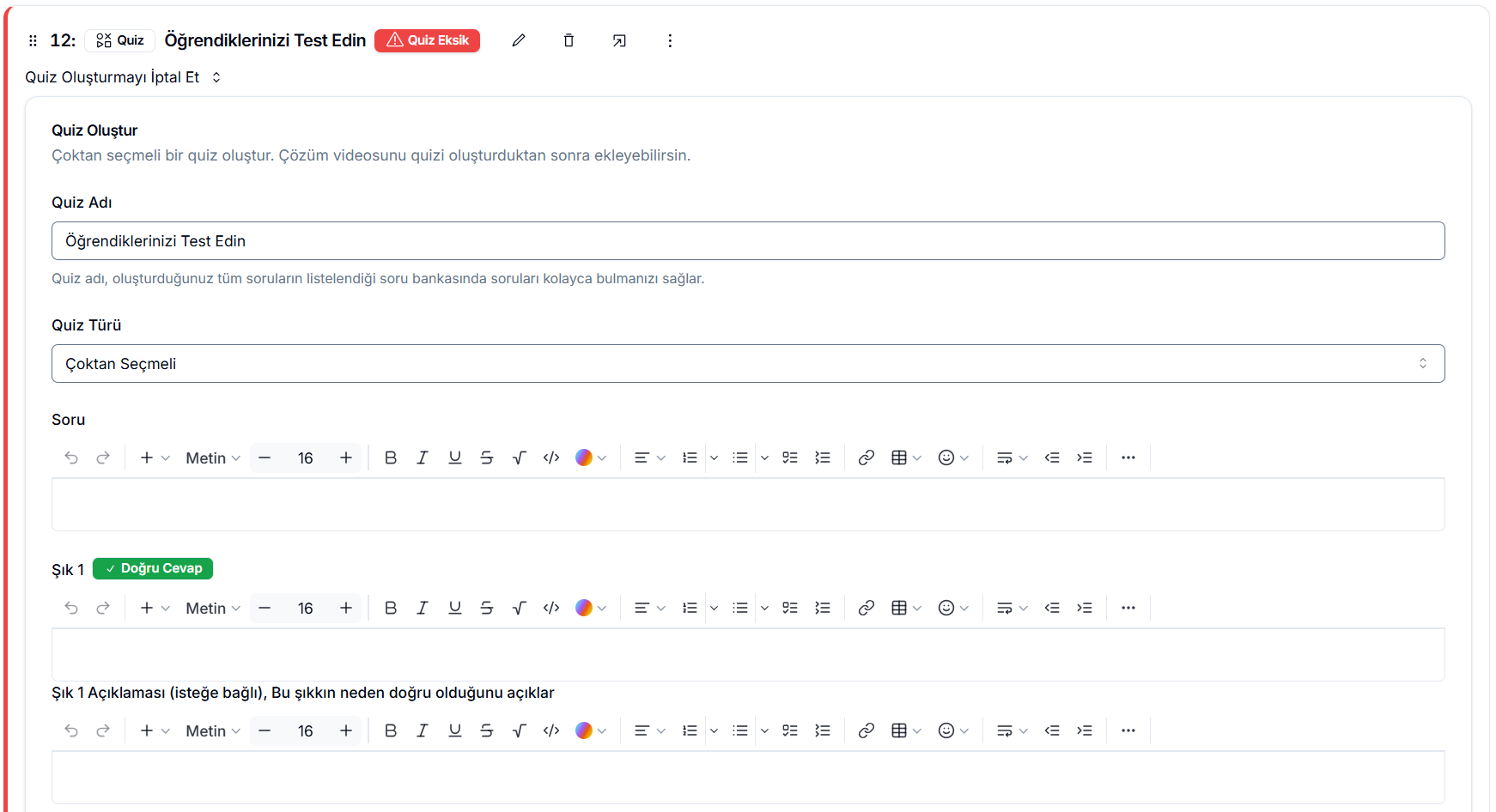Open alignment dropdown in Şık 1 Açıklaması editor
The height and width of the screenshot is (812, 1496).
(x=649, y=730)
